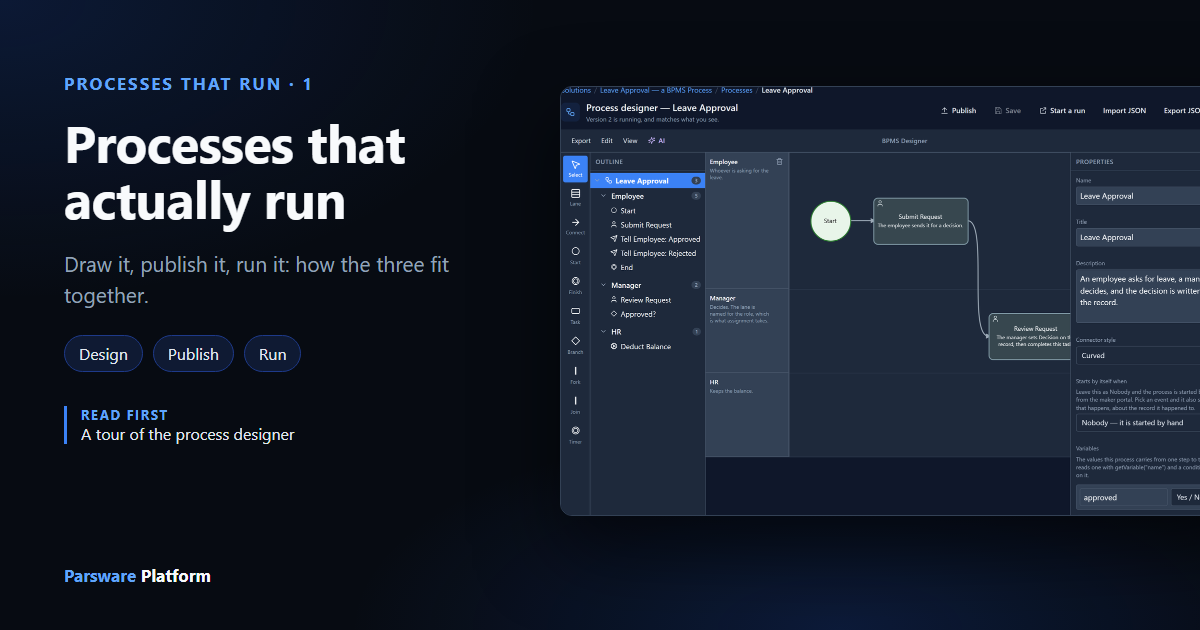
Task: Select End in the outline tree
Action: click(621, 267)
